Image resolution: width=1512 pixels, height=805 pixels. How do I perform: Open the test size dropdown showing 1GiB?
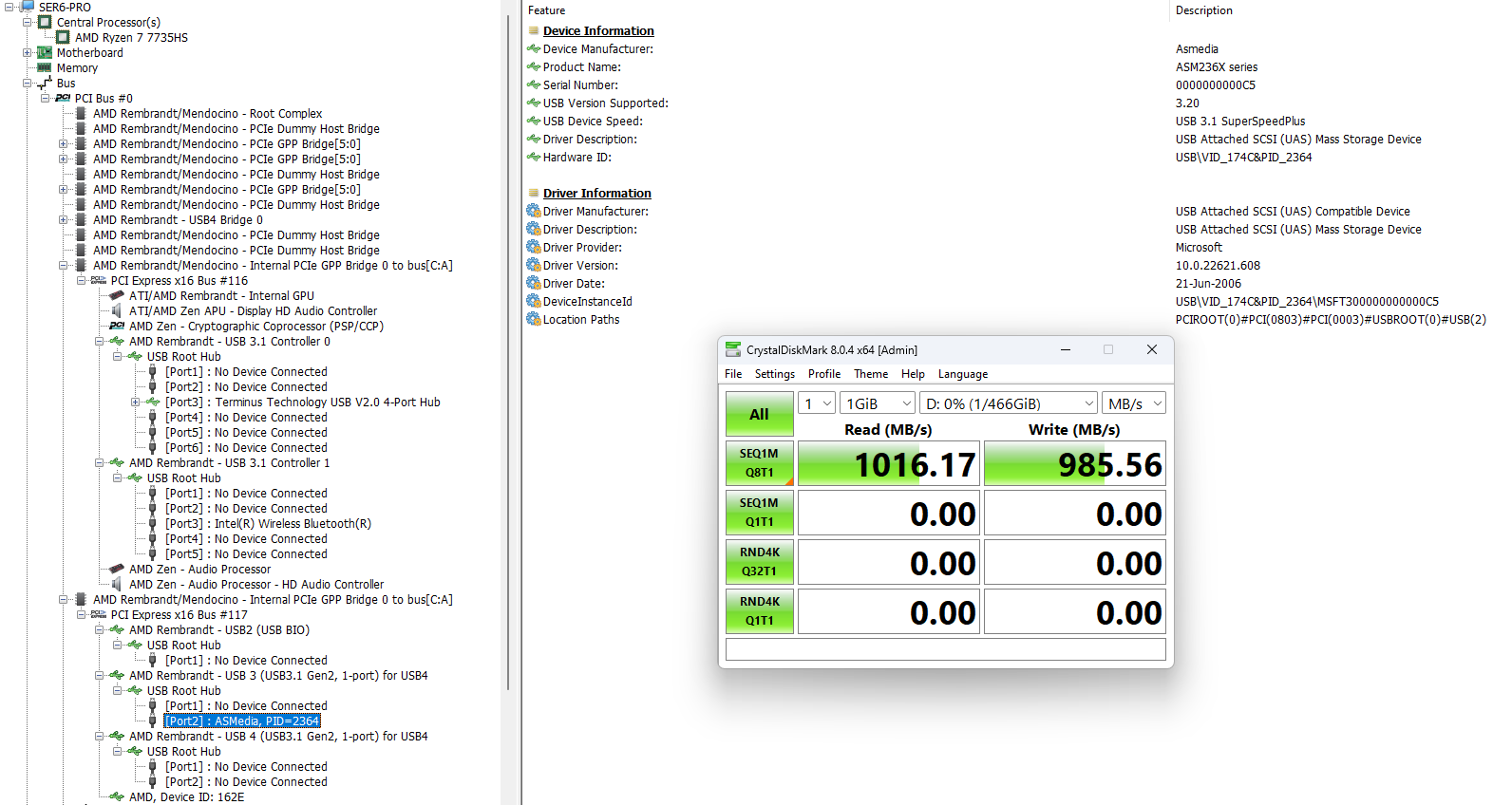(x=878, y=403)
